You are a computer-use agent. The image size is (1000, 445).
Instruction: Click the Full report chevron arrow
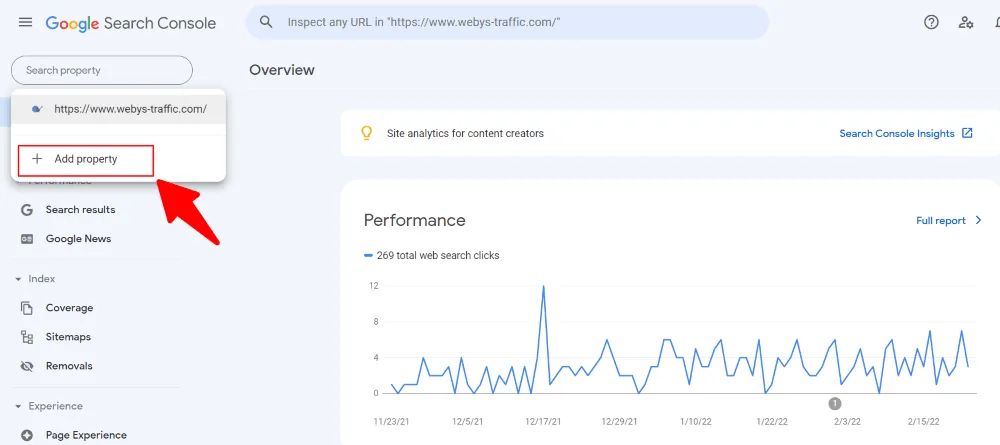tap(979, 221)
